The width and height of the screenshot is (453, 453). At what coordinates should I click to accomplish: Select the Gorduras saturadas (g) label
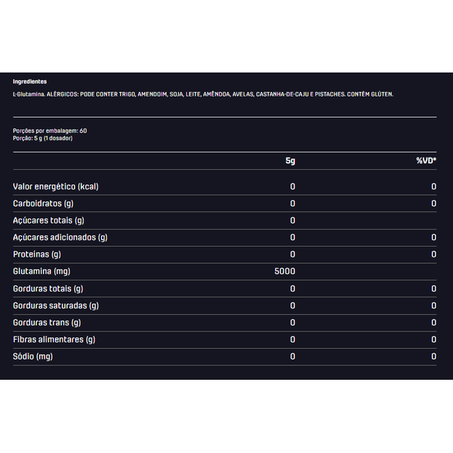point(56,306)
